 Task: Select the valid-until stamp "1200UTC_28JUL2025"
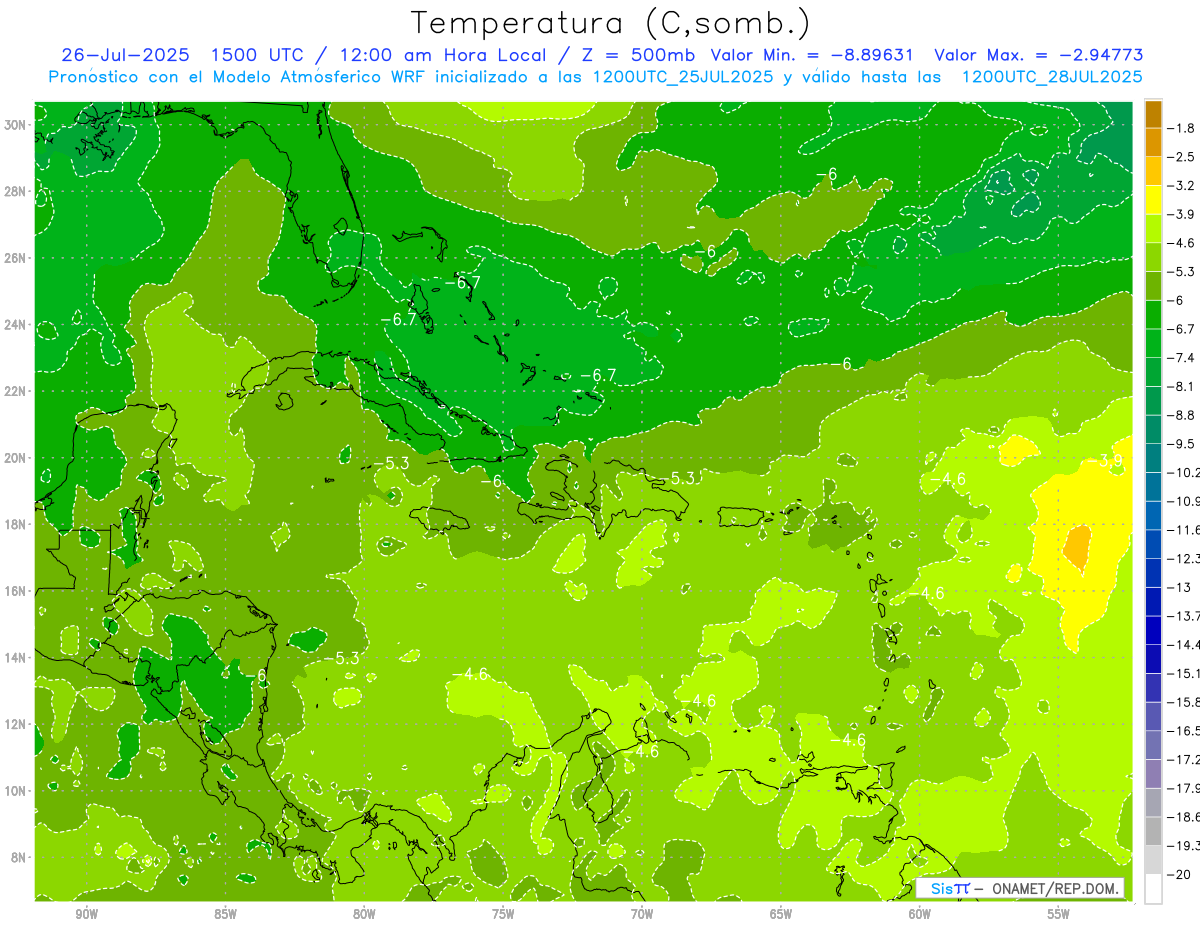[1051, 77]
